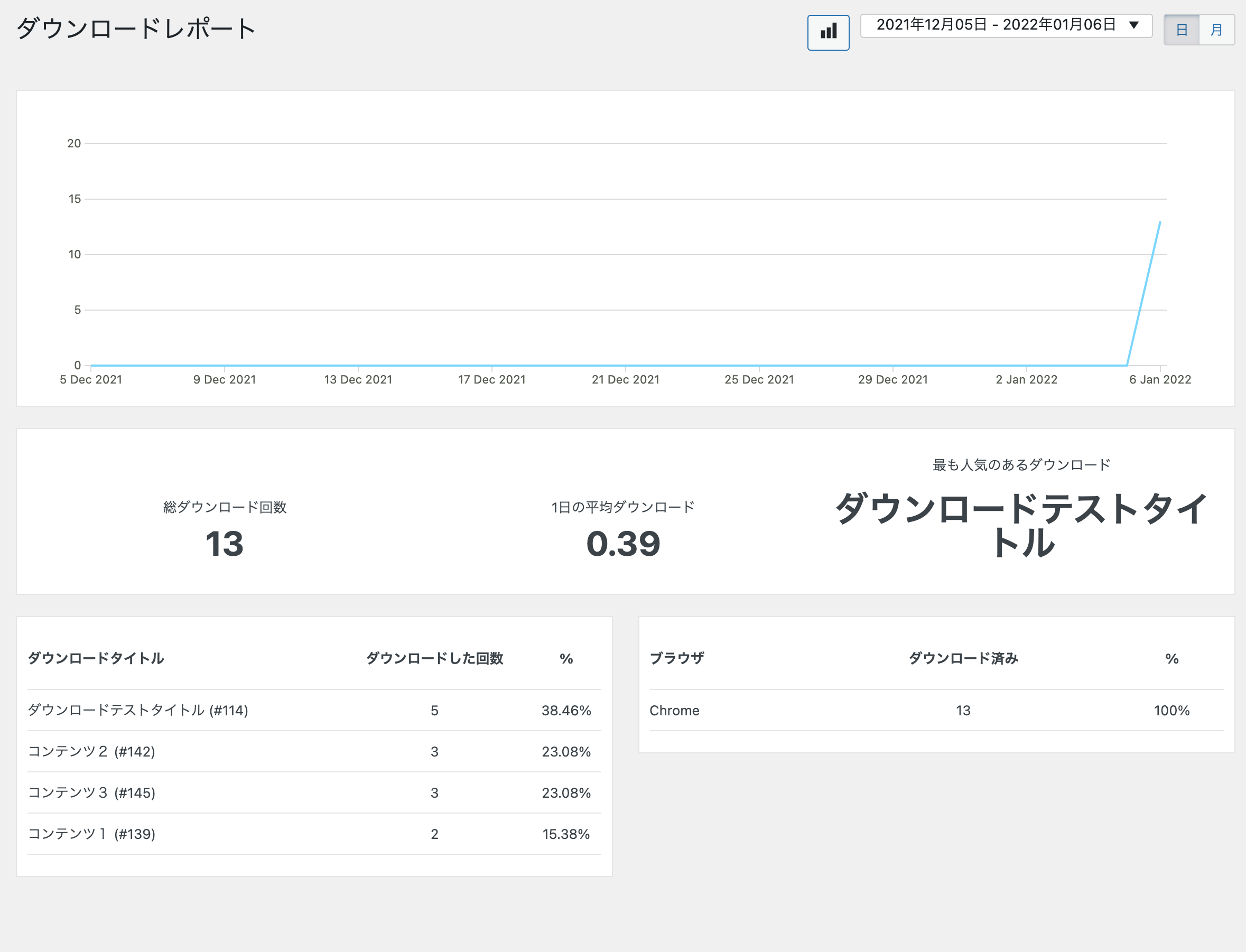Click the 5 Dec 2021 axis label
Screen dimensions: 1246x952
click(91, 380)
